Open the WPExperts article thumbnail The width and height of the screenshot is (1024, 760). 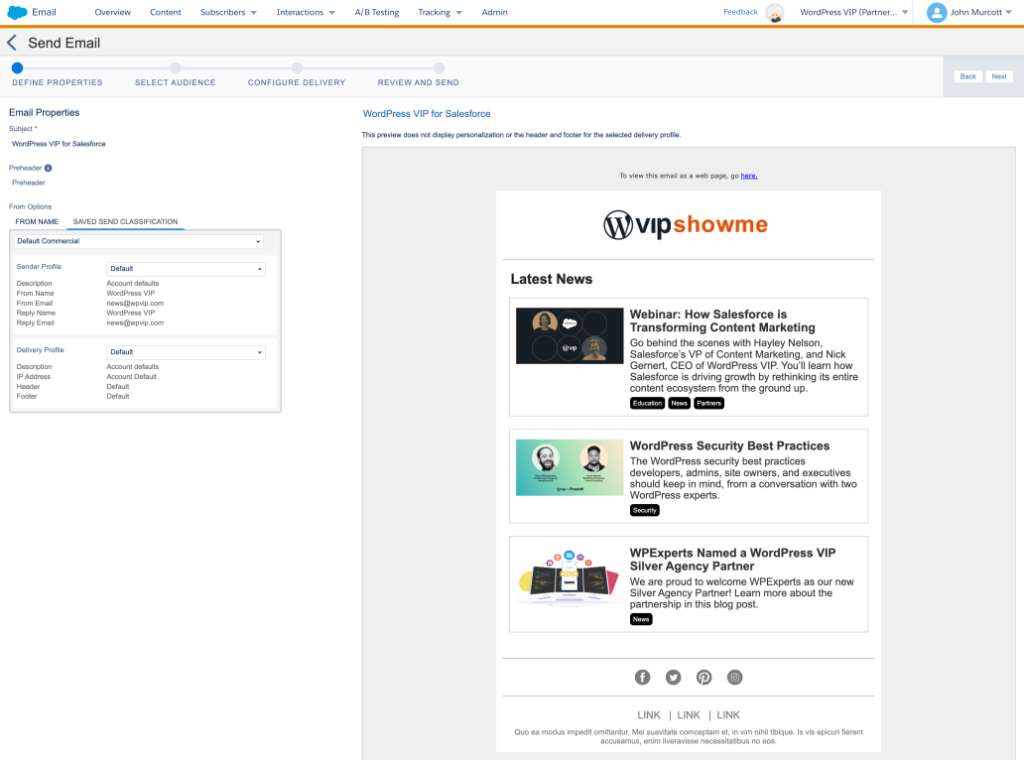[569, 576]
